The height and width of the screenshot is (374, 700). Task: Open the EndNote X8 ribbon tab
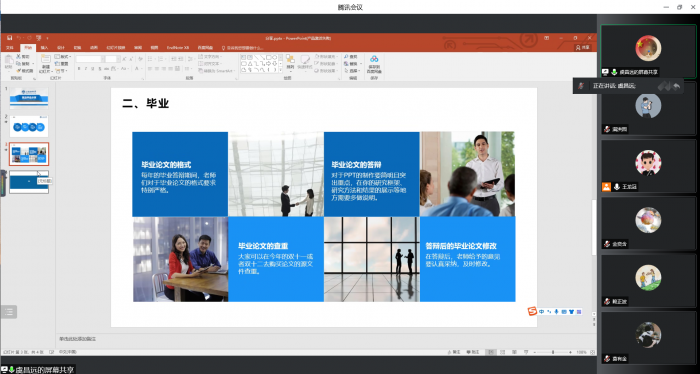[x=178, y=47]
